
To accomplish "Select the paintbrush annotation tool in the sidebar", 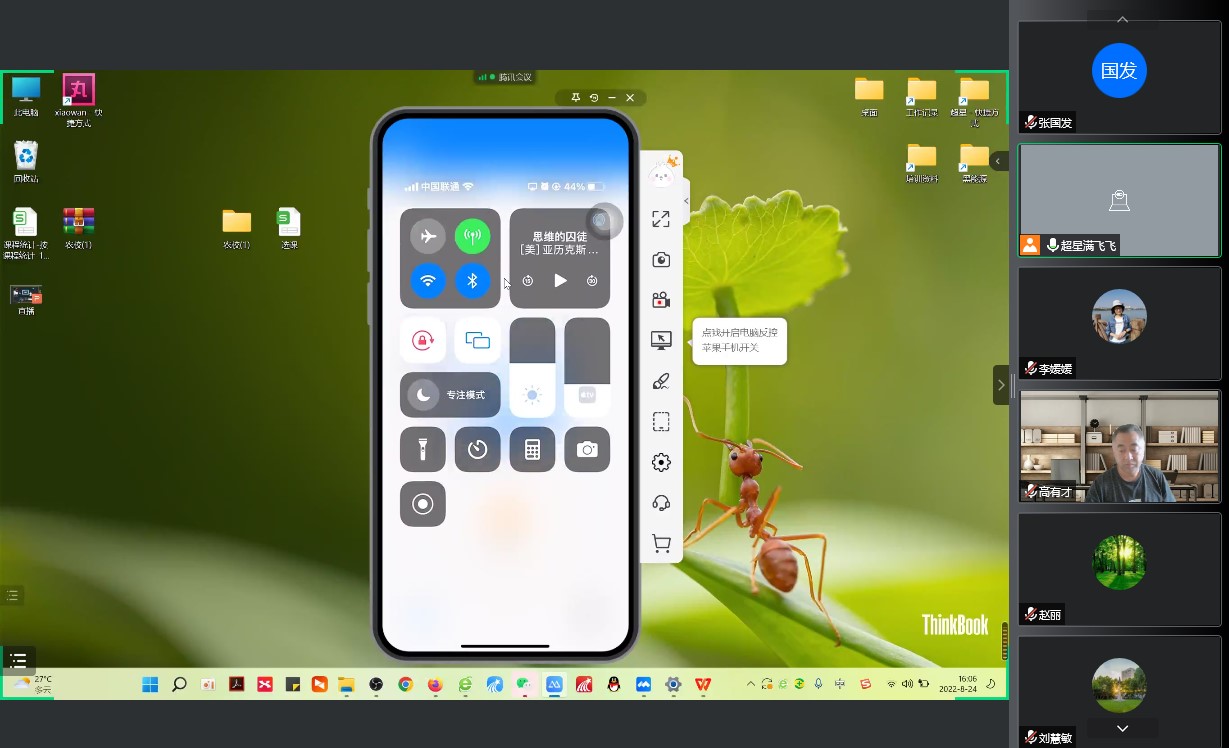I will [661, 381].
